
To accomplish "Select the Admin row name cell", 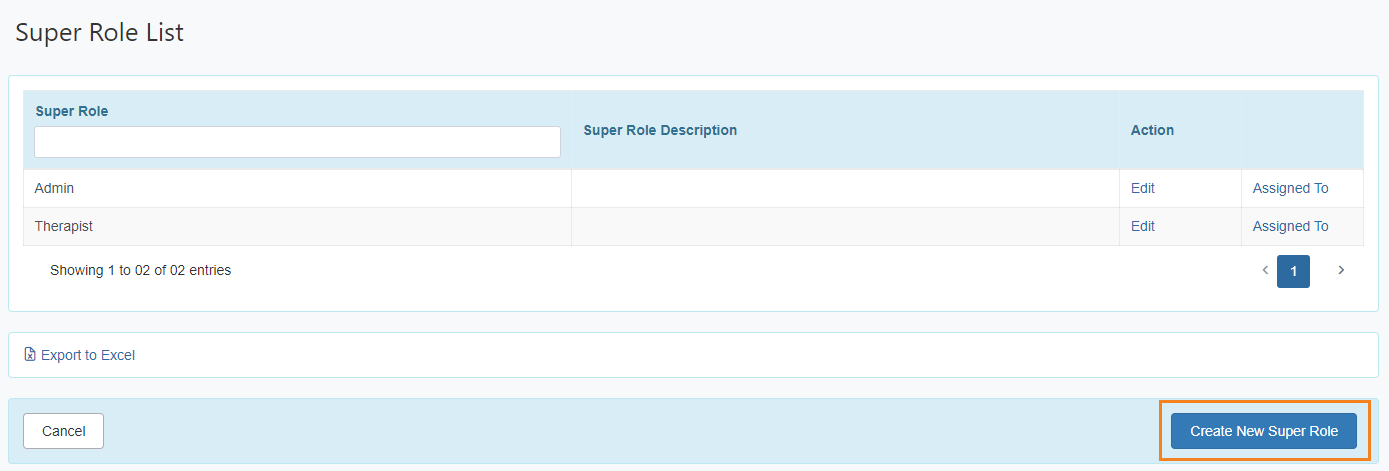I will [297, 188].
